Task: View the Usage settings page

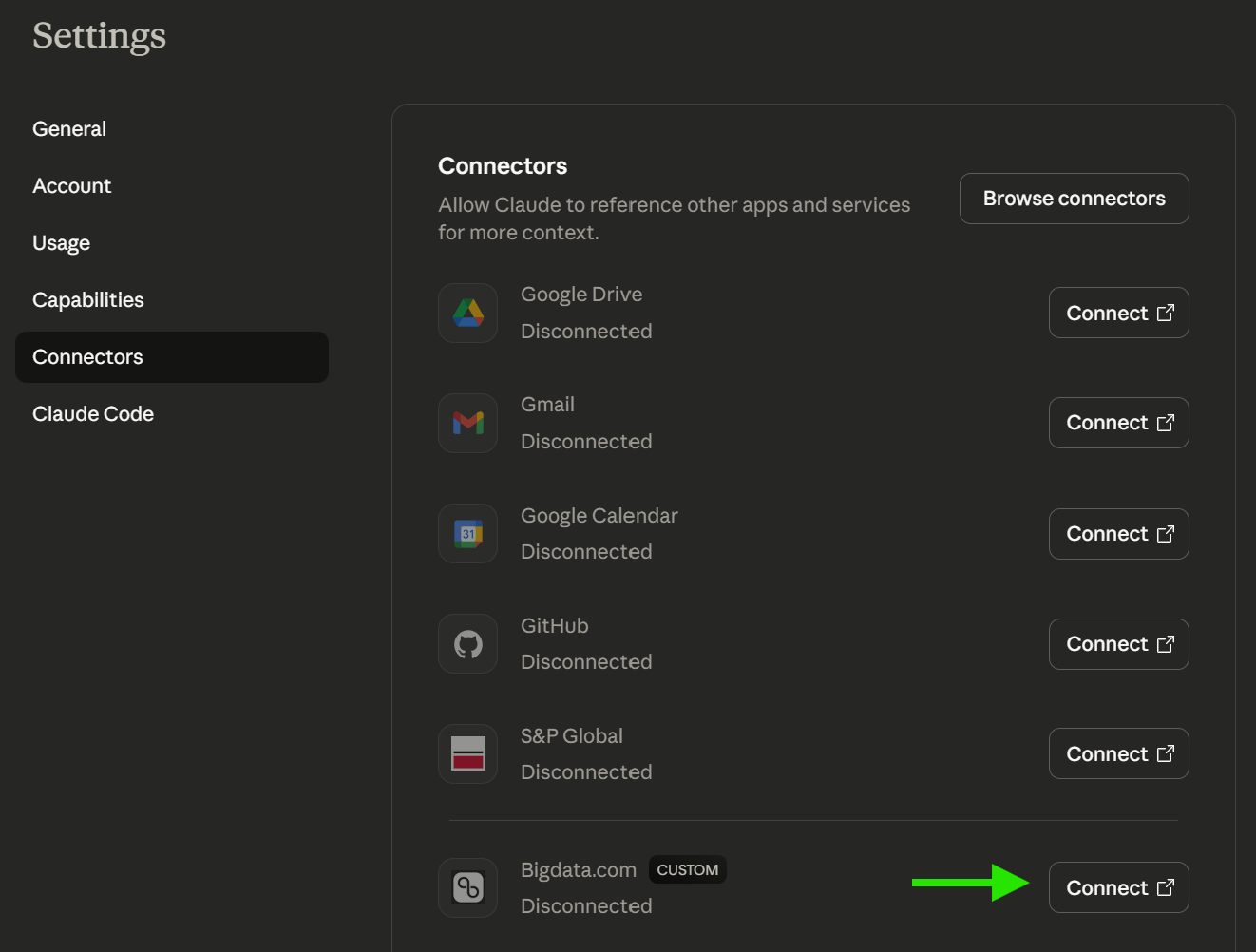Action: tap(61, 242)
